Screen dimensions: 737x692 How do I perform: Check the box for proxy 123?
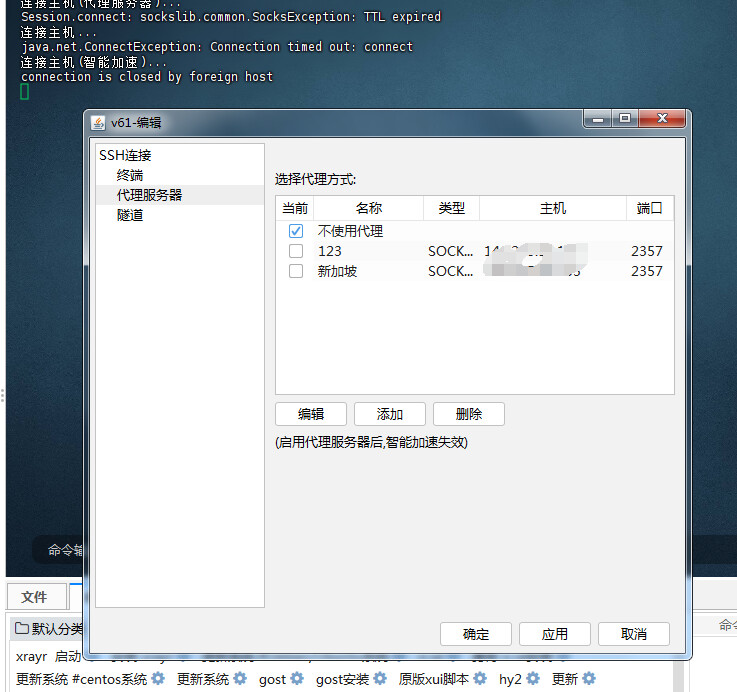click(x=296, y=251)
